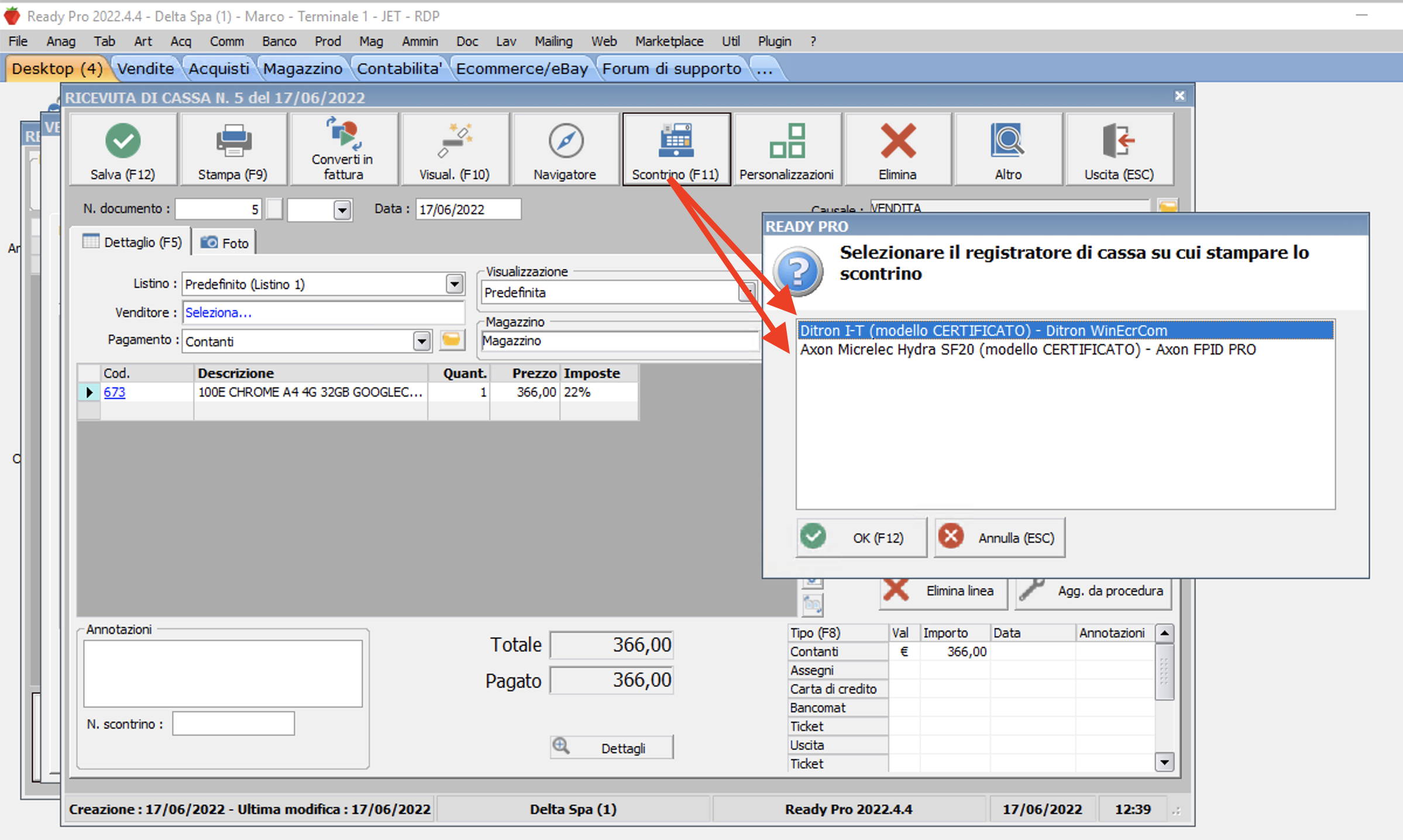Viewport: 1403px width, 840px height.
Task: Expand the Listino dropdown
Action: (x=454, y=284)
